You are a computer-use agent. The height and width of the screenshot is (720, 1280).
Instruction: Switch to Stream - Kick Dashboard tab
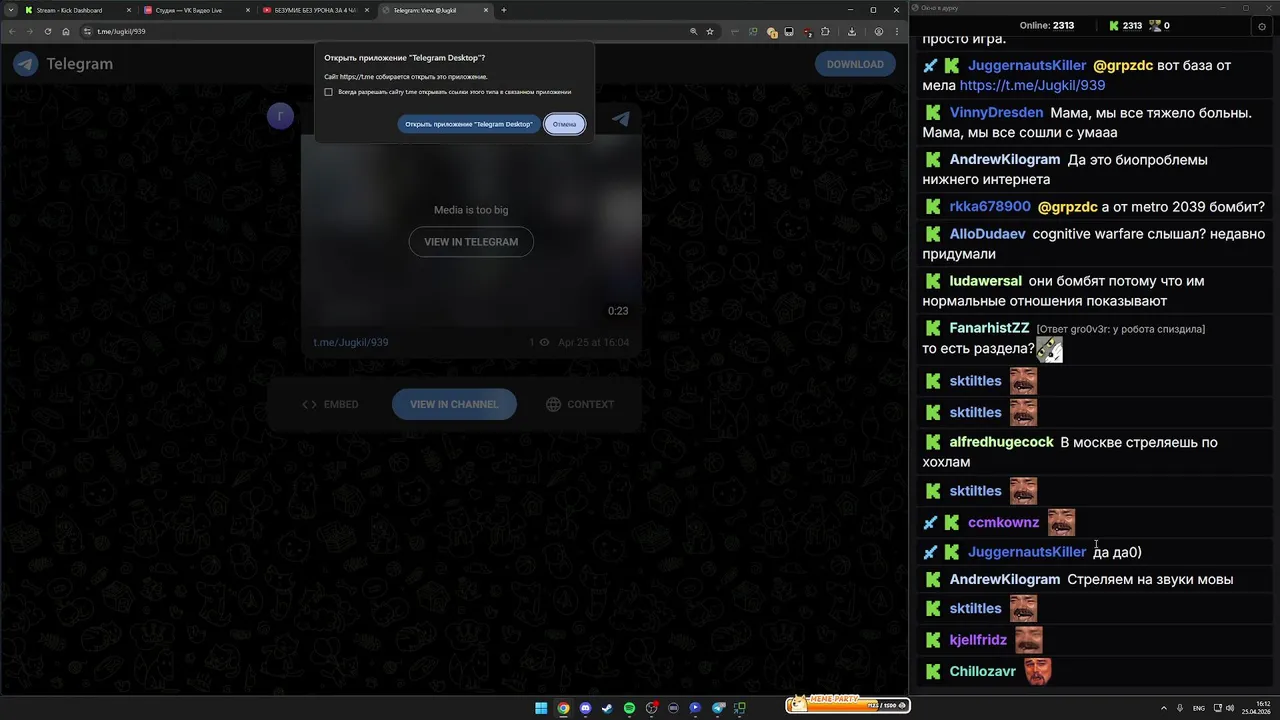click(x=78, y=10)
